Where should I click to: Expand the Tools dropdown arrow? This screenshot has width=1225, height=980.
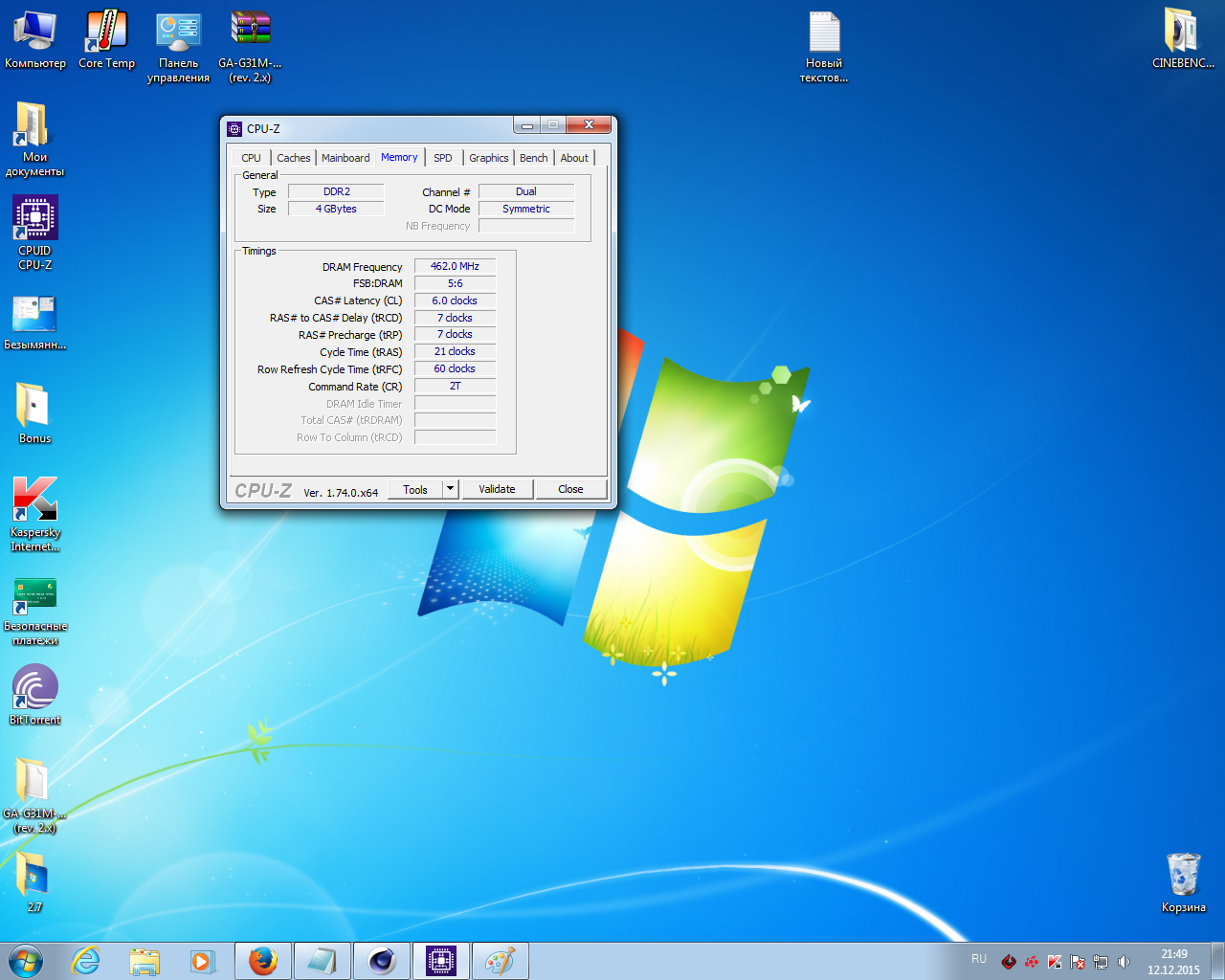click(451, 489)
